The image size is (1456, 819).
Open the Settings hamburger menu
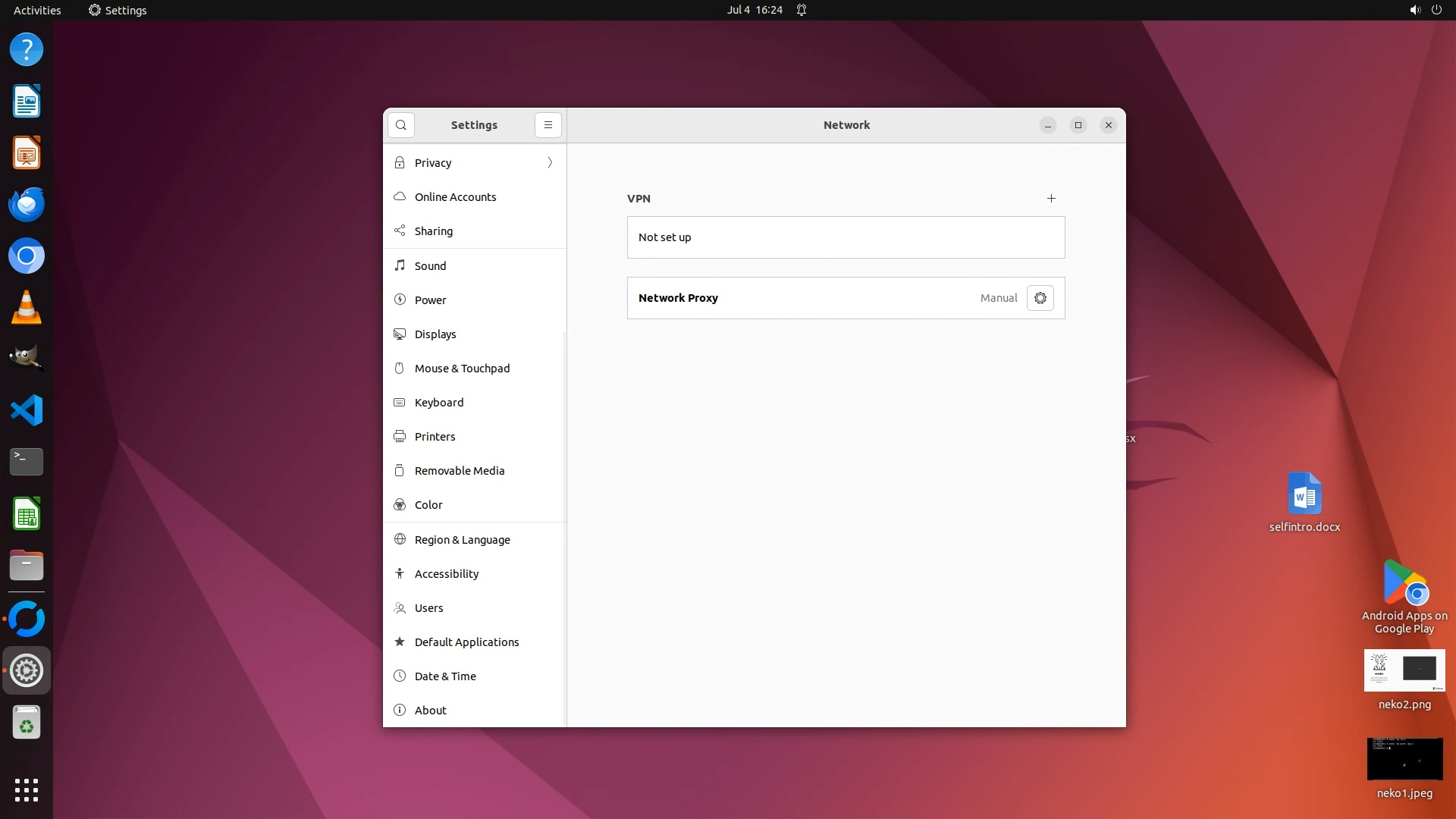(x=548, y=125)
